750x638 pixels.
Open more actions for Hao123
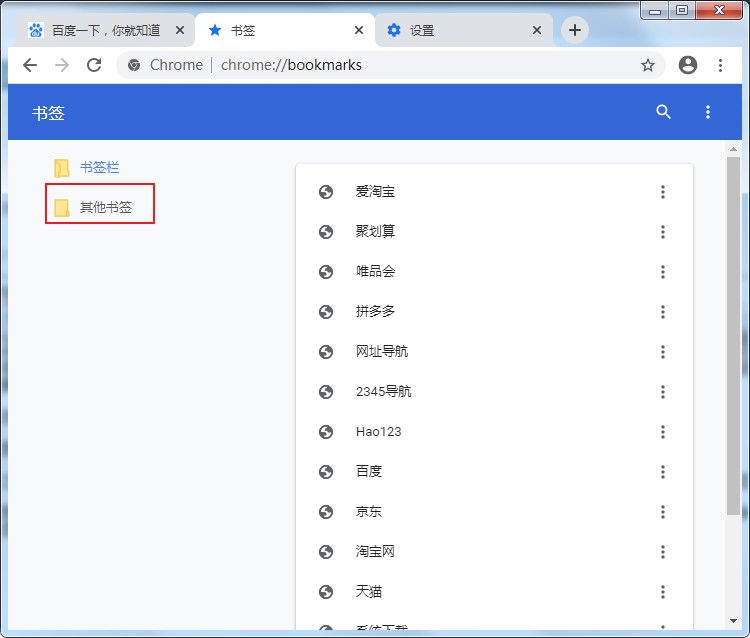tap(663, 432)
